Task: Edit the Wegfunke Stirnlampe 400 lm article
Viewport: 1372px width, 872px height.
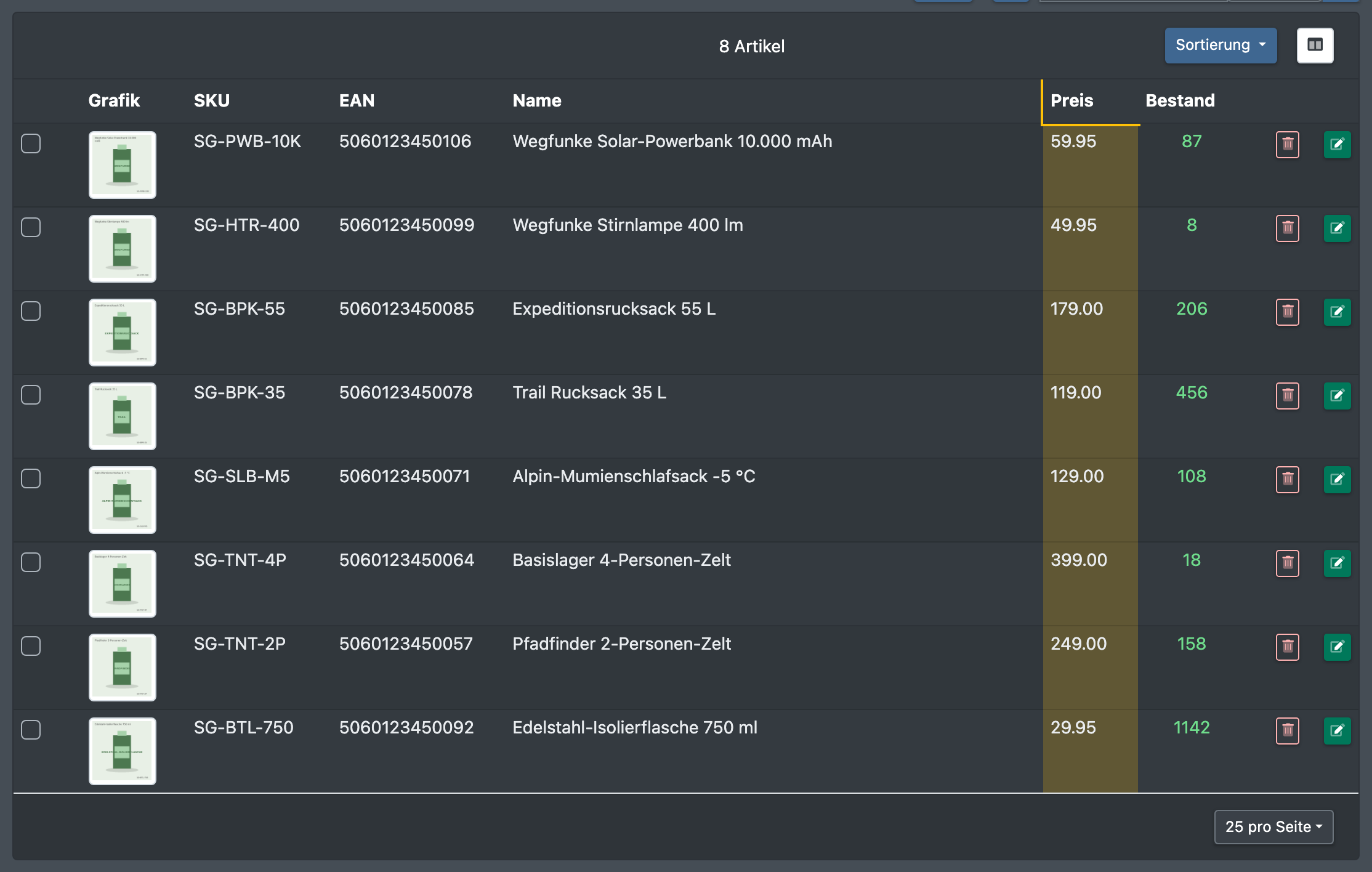Action: [x=1337, y=228]
